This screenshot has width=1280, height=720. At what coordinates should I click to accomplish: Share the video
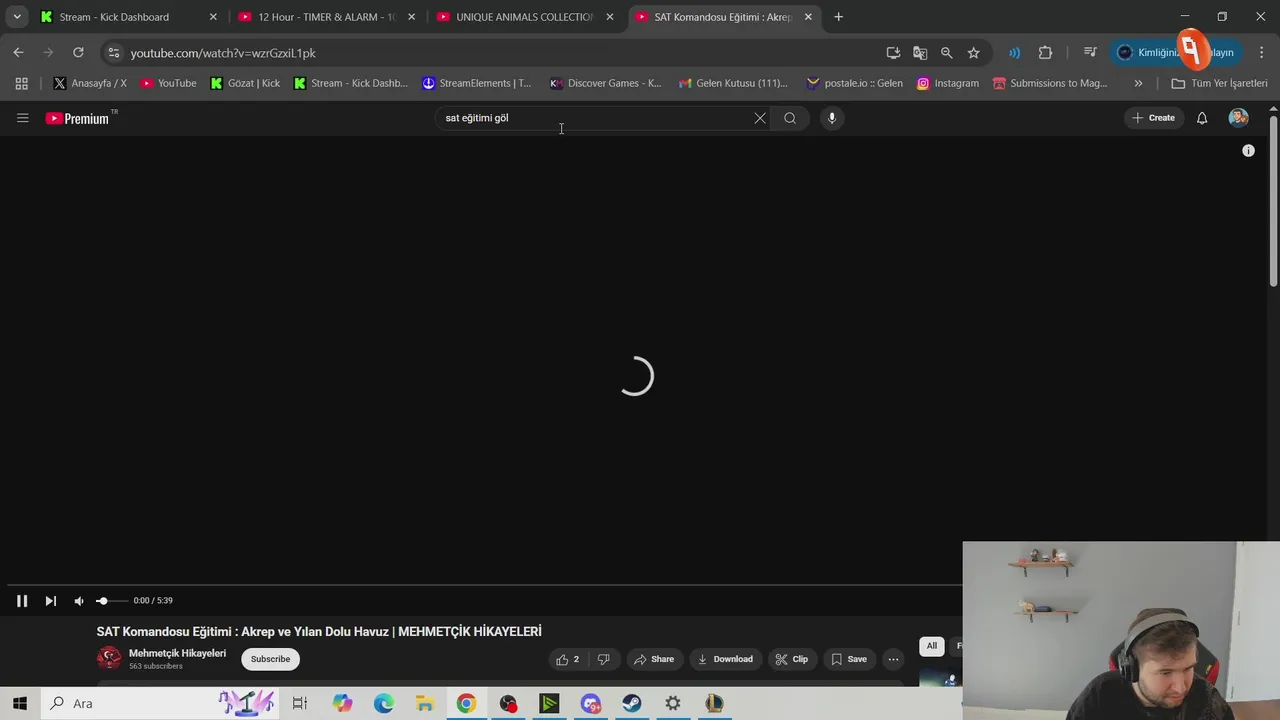point(654,659)
